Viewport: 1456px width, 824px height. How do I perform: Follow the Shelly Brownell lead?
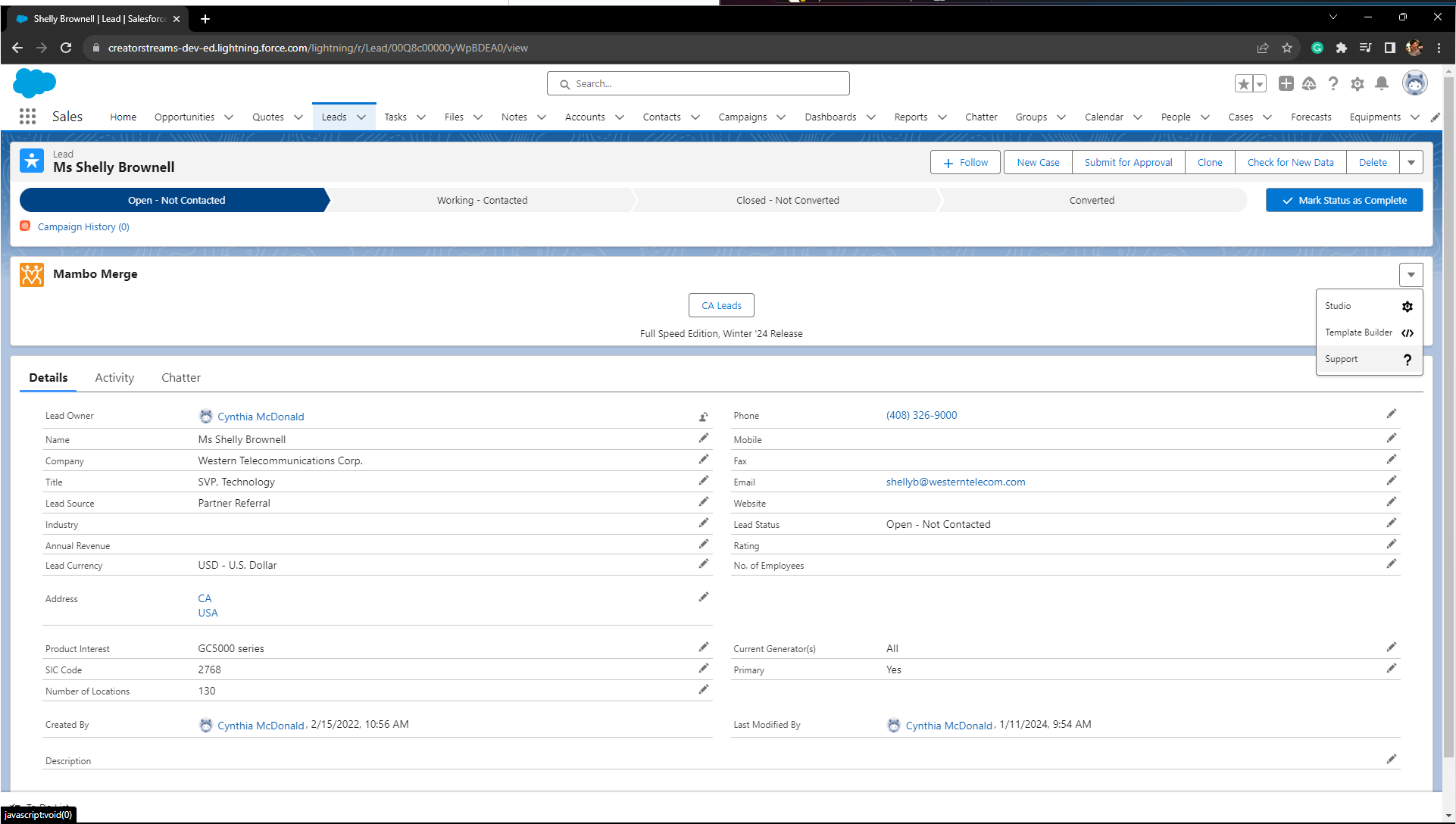(964, 162)
